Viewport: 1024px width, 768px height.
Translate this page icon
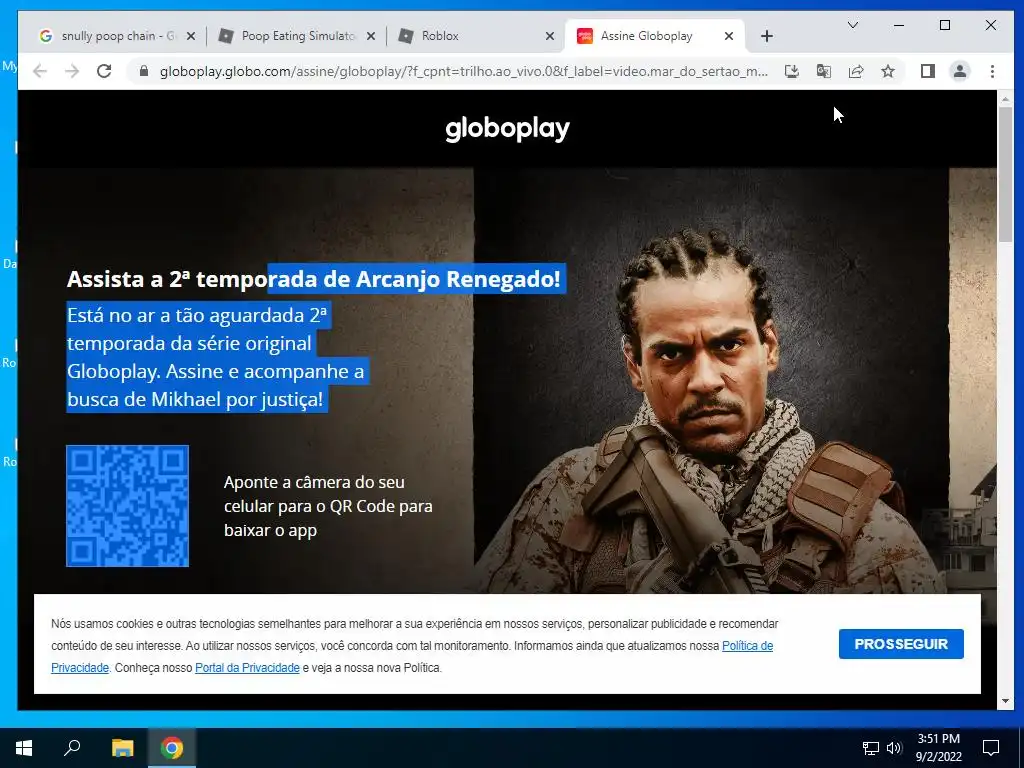pos(824,71)
